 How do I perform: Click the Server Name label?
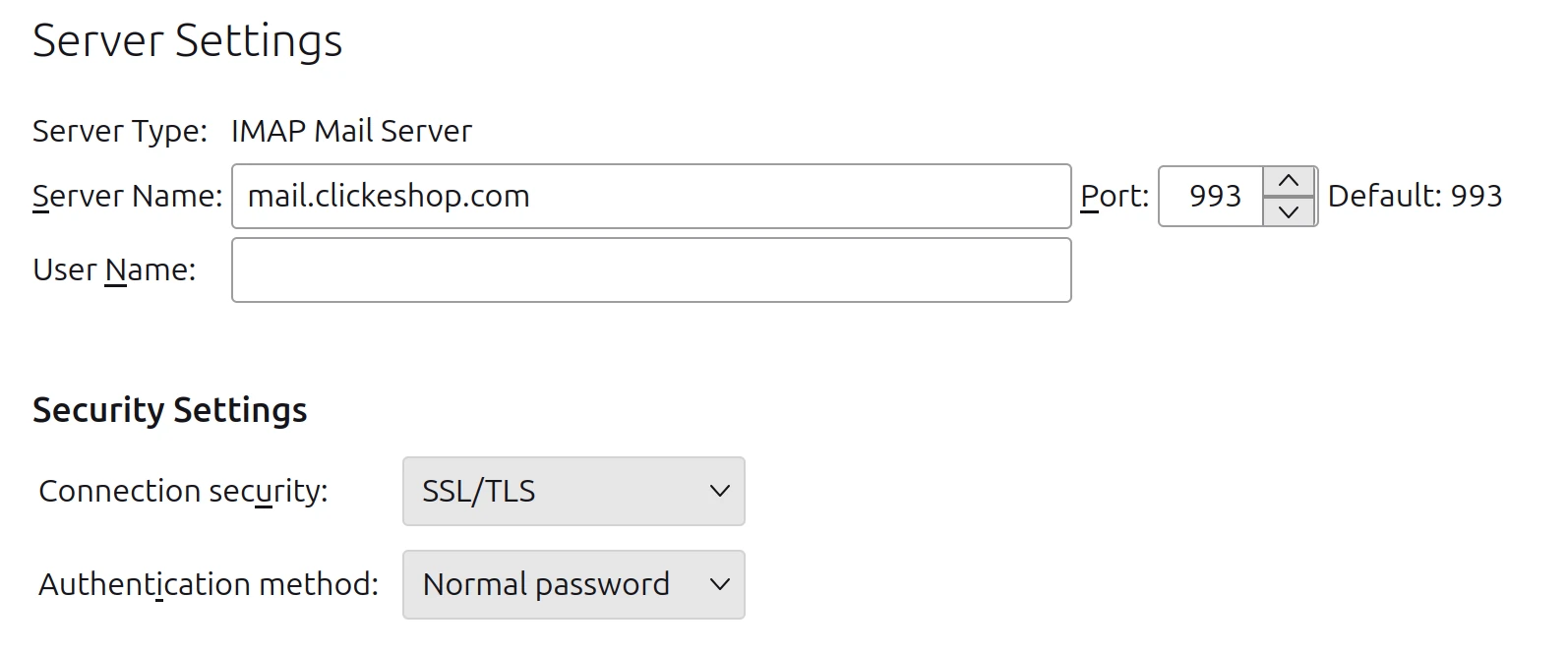click(x=127, y=196)
